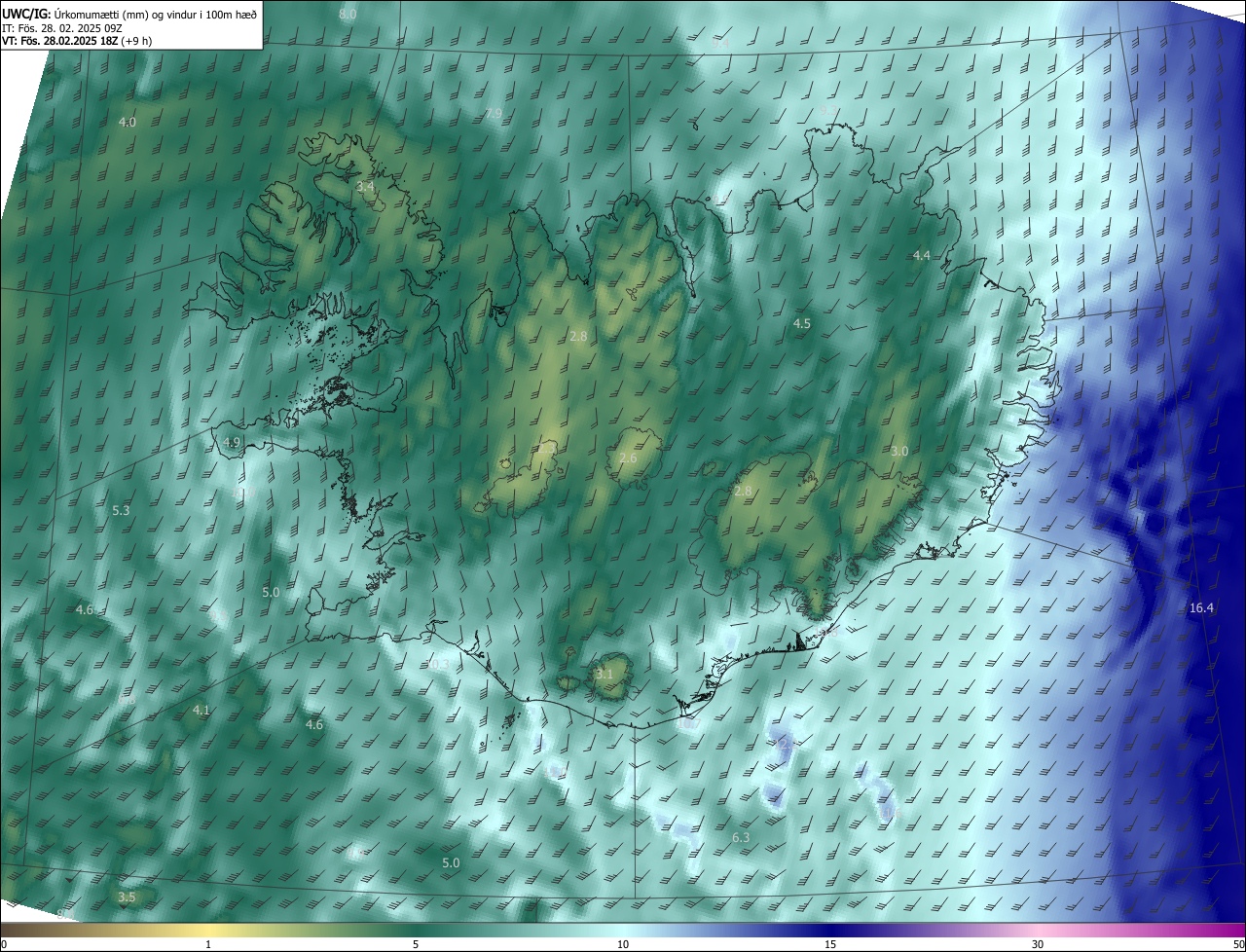Screen dimensions: 1246x952
Task: Click the 50 tick on the color scale
Action: click(1238, 944)
